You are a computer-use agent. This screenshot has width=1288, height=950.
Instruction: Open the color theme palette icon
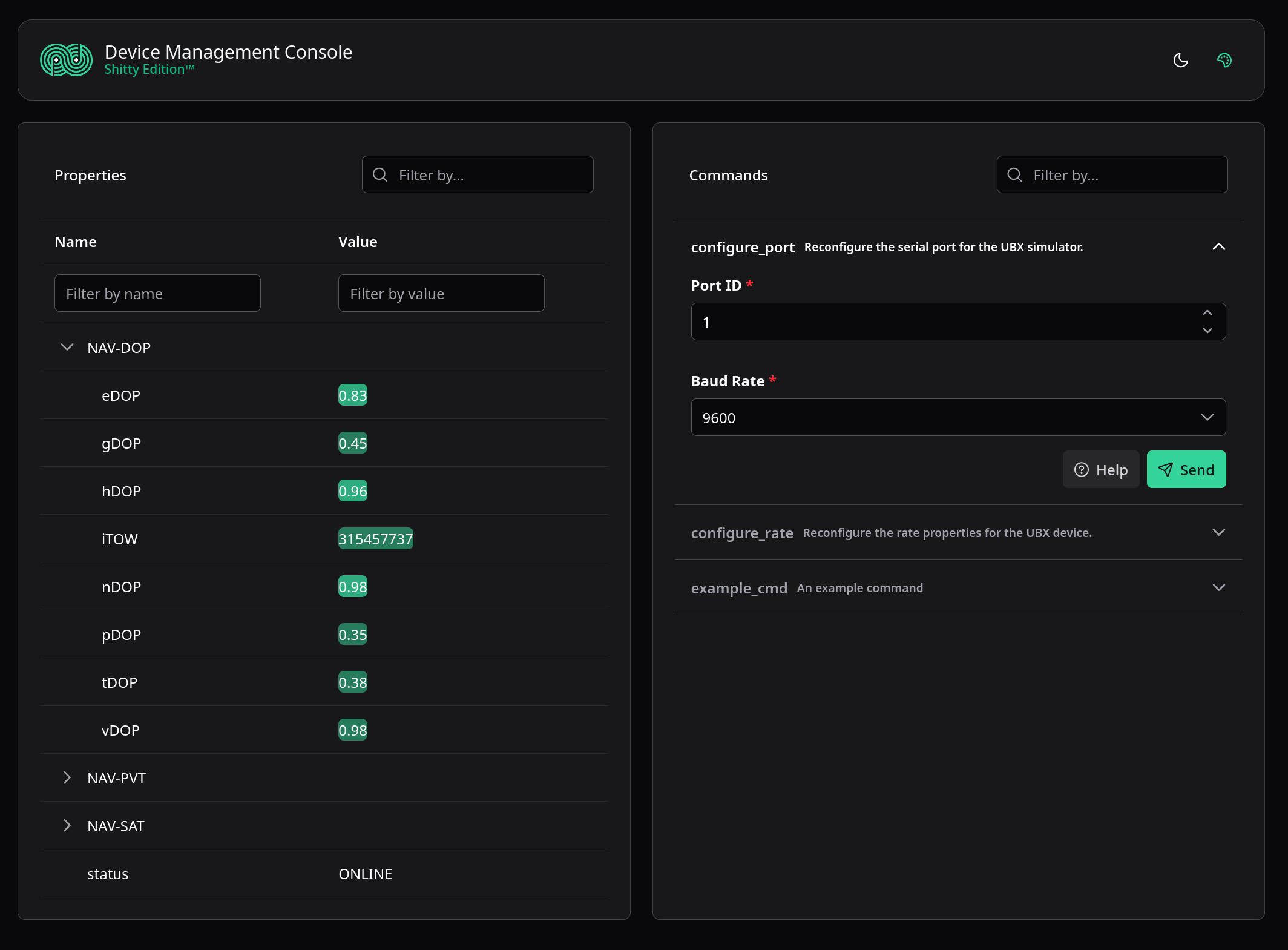coord(1224,60)
